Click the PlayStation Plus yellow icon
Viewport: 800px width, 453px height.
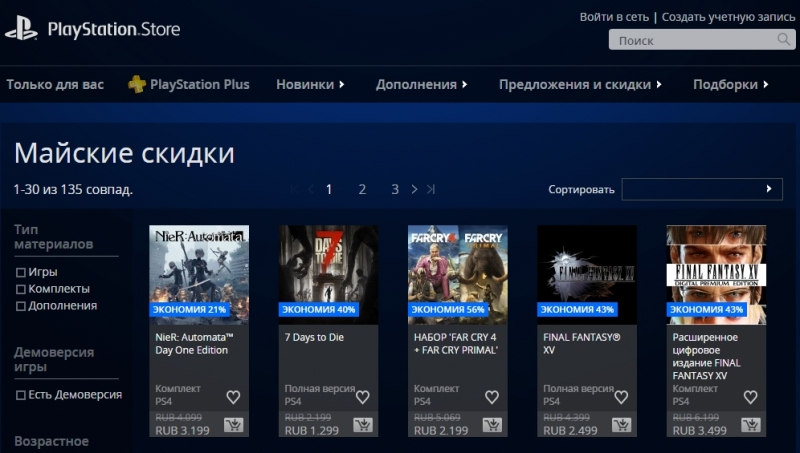coord(136,84)
